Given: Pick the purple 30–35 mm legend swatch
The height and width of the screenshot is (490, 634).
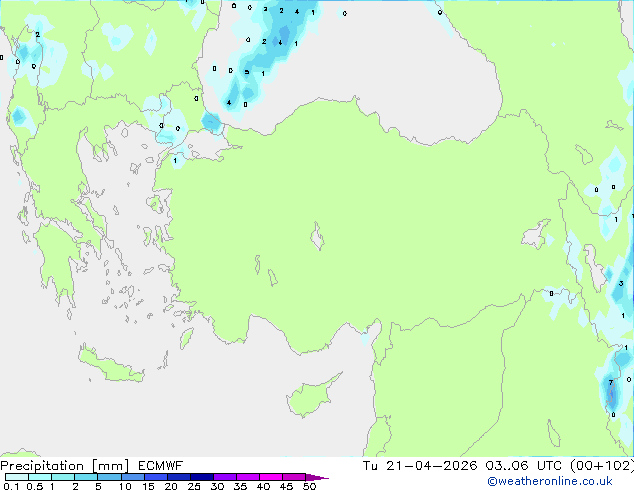Looking at the screenshot, I should (225, 477).
